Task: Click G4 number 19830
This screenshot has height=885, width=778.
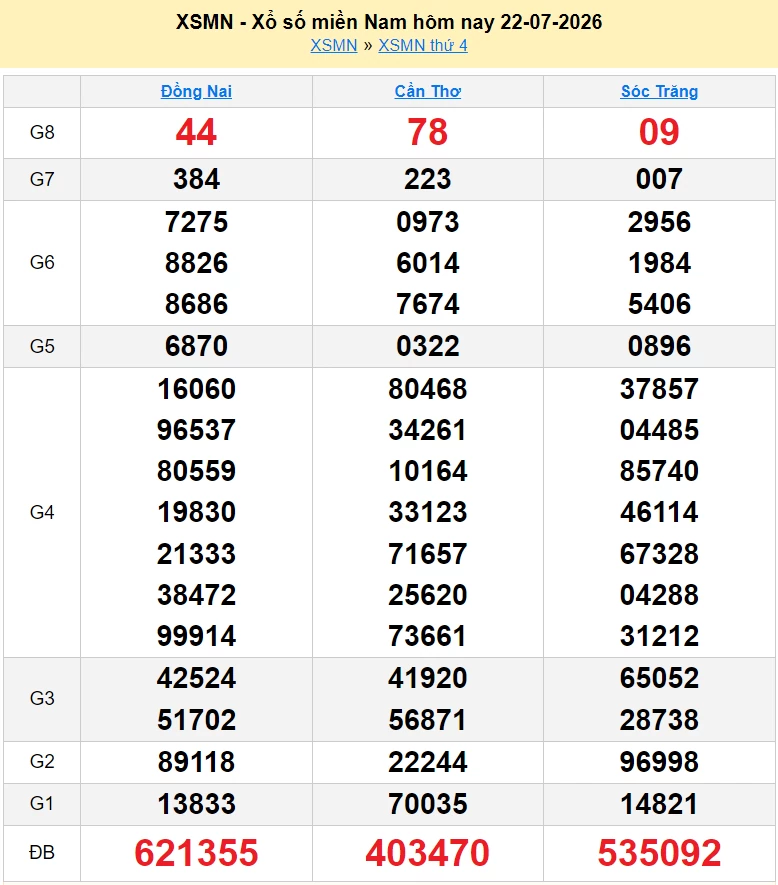Action: (x=196, y=512)
